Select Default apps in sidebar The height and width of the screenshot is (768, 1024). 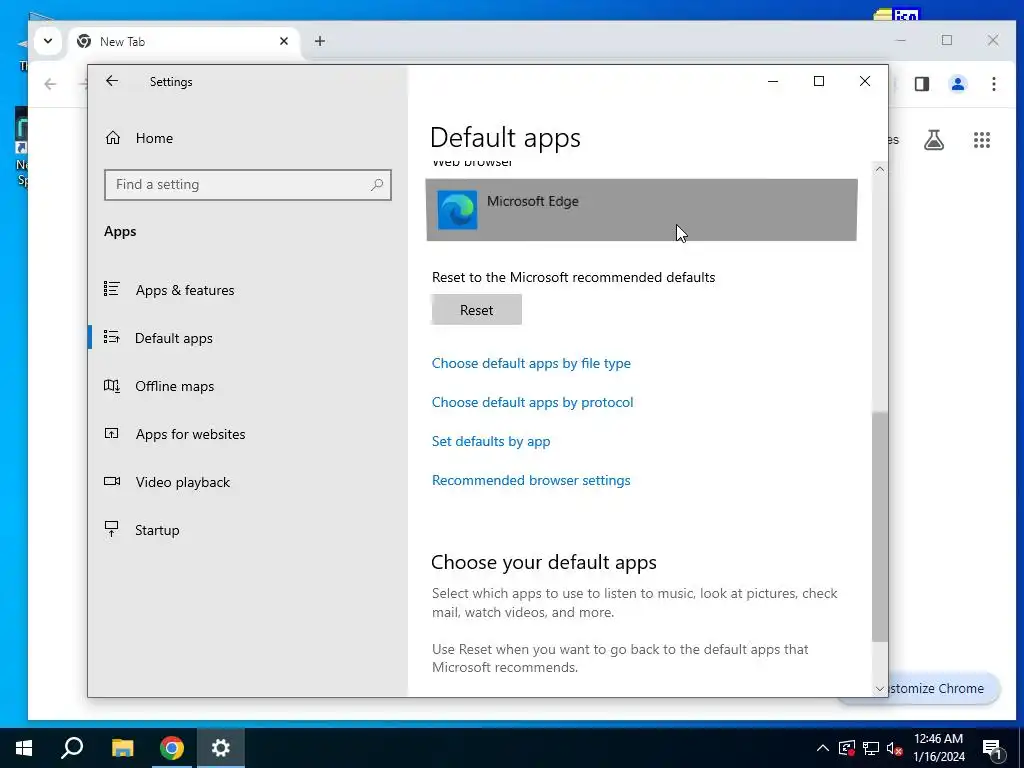coord(174,338)
